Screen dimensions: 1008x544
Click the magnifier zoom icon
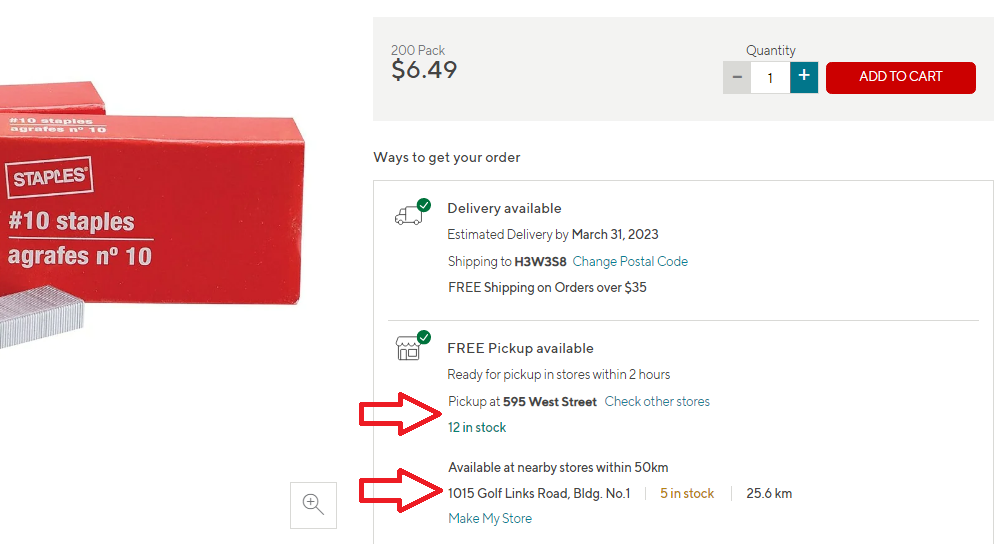coord(313,505)
